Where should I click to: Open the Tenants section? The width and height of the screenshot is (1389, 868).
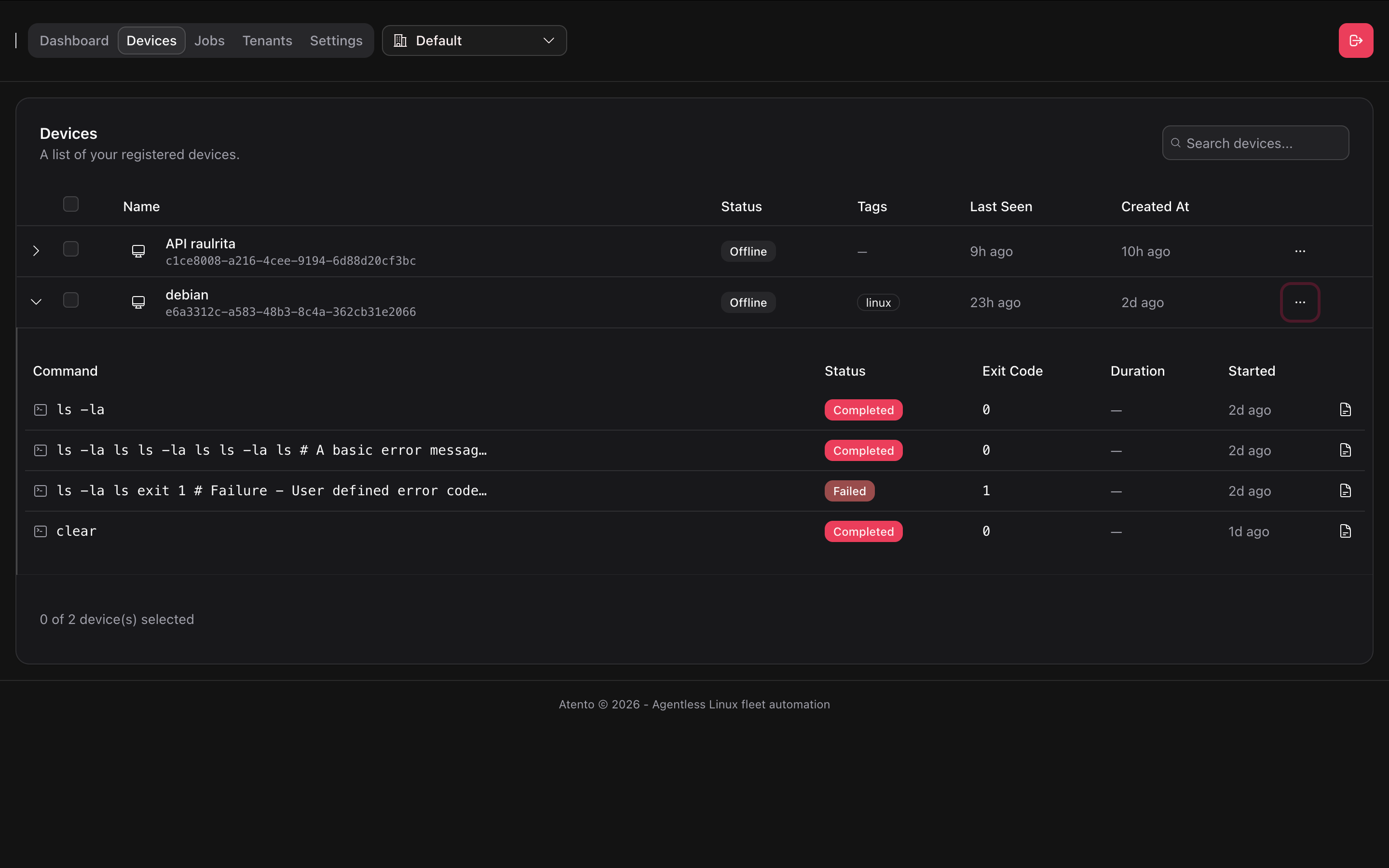click(267, 40)
